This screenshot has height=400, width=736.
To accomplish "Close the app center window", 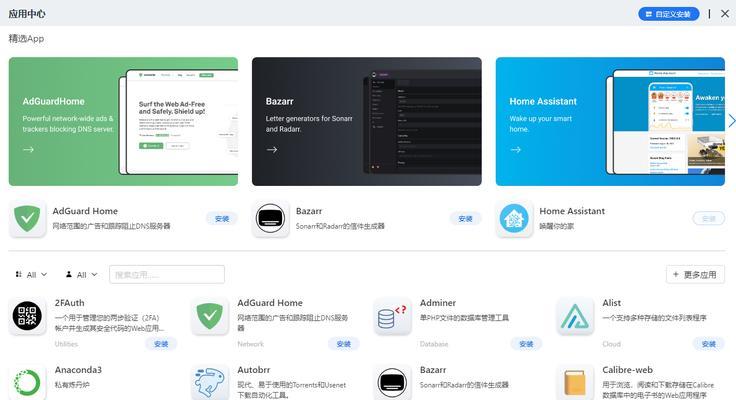I will point(725,14).
